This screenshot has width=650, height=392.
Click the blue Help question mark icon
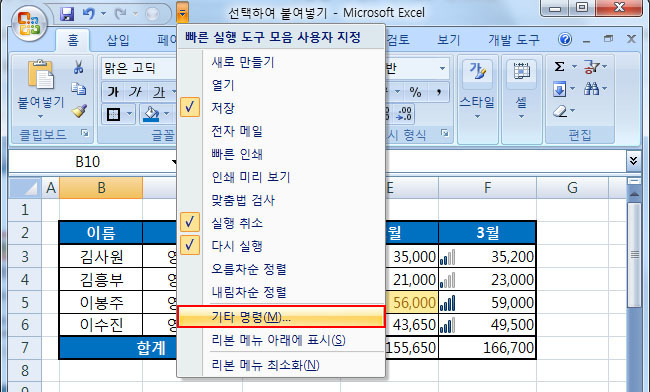tap(565, 39)
